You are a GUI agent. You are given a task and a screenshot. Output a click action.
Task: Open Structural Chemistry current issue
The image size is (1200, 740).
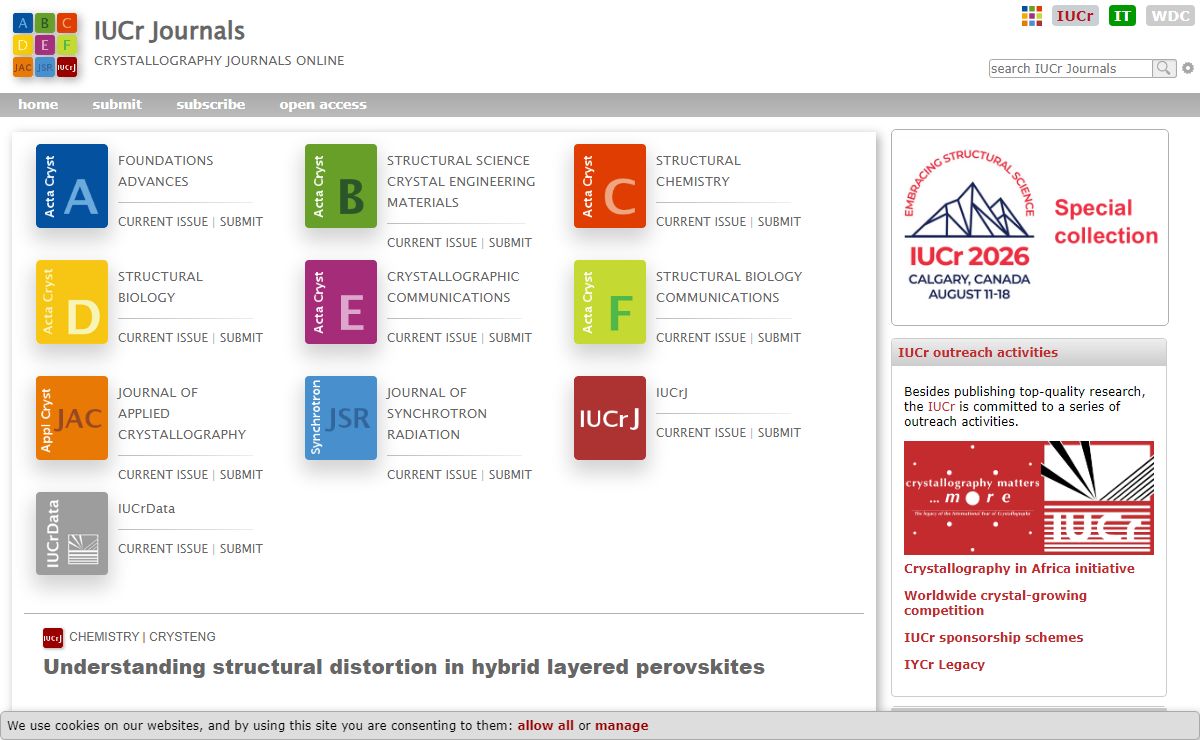coord(701,222)
